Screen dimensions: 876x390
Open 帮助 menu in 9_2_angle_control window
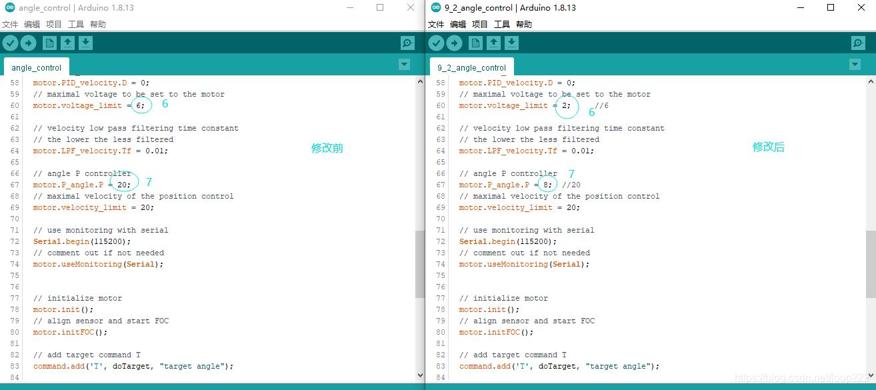pyautogui.click(x=524, y=25)
